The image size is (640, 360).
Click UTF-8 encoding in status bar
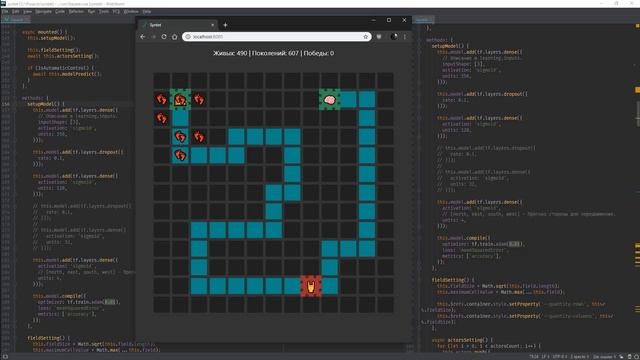(559, 357)
